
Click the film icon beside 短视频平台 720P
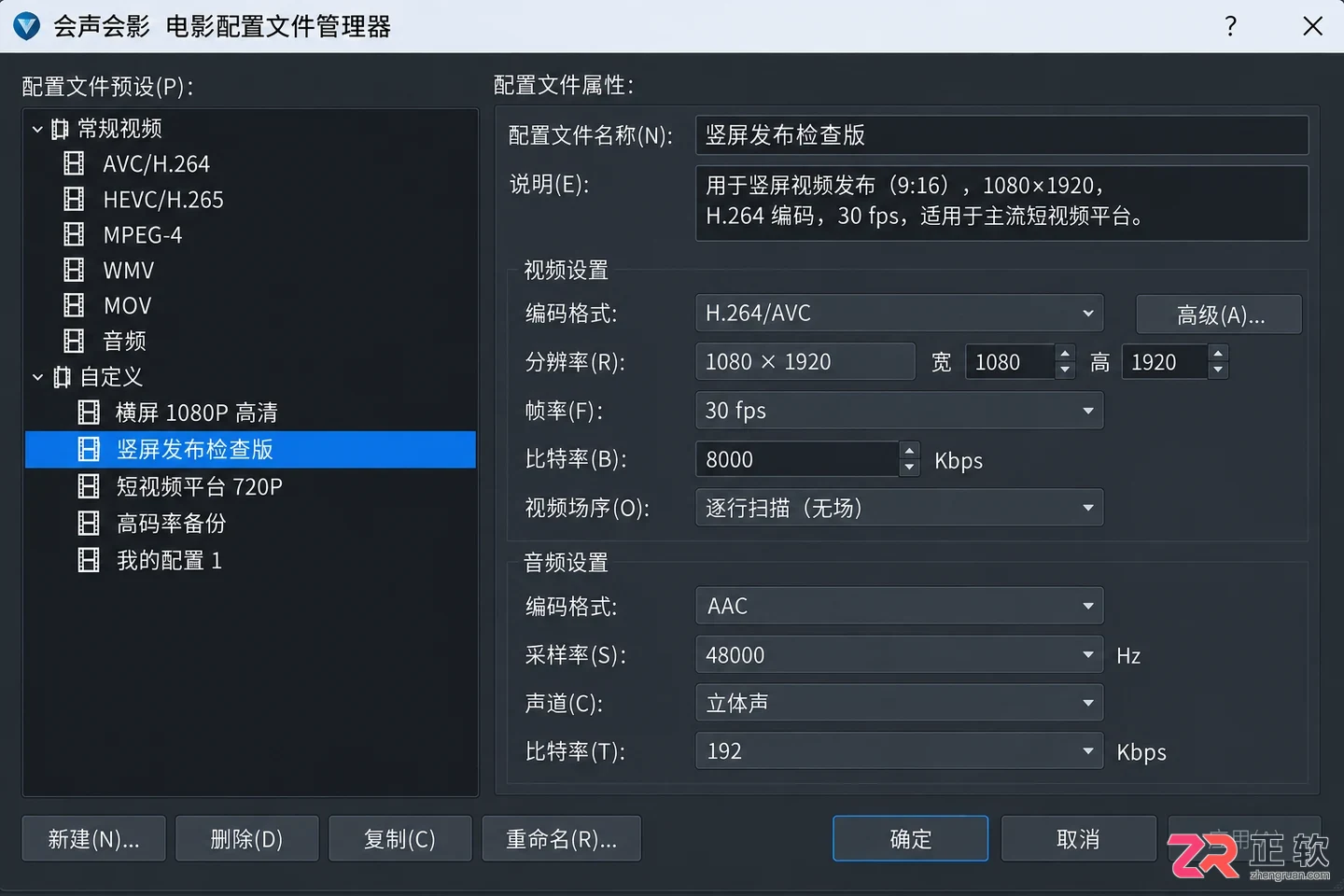[89, 486]
